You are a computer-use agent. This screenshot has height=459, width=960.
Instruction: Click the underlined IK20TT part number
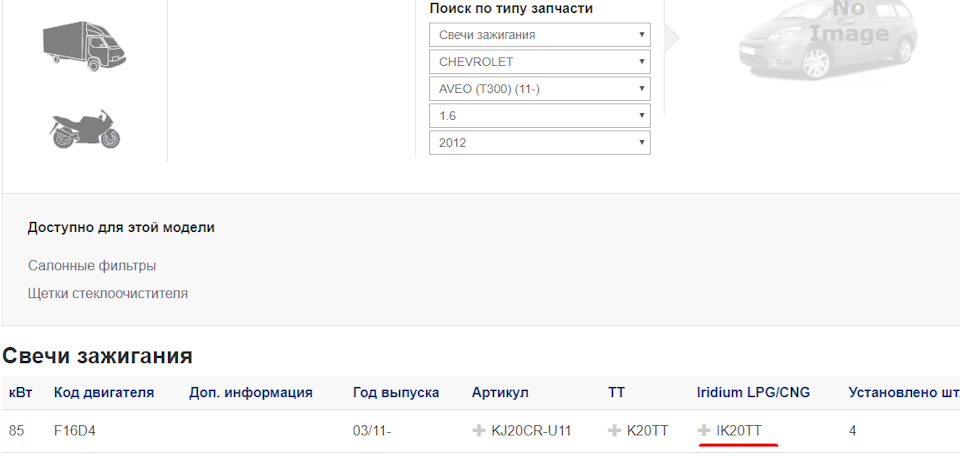click(x=739, y=431)
